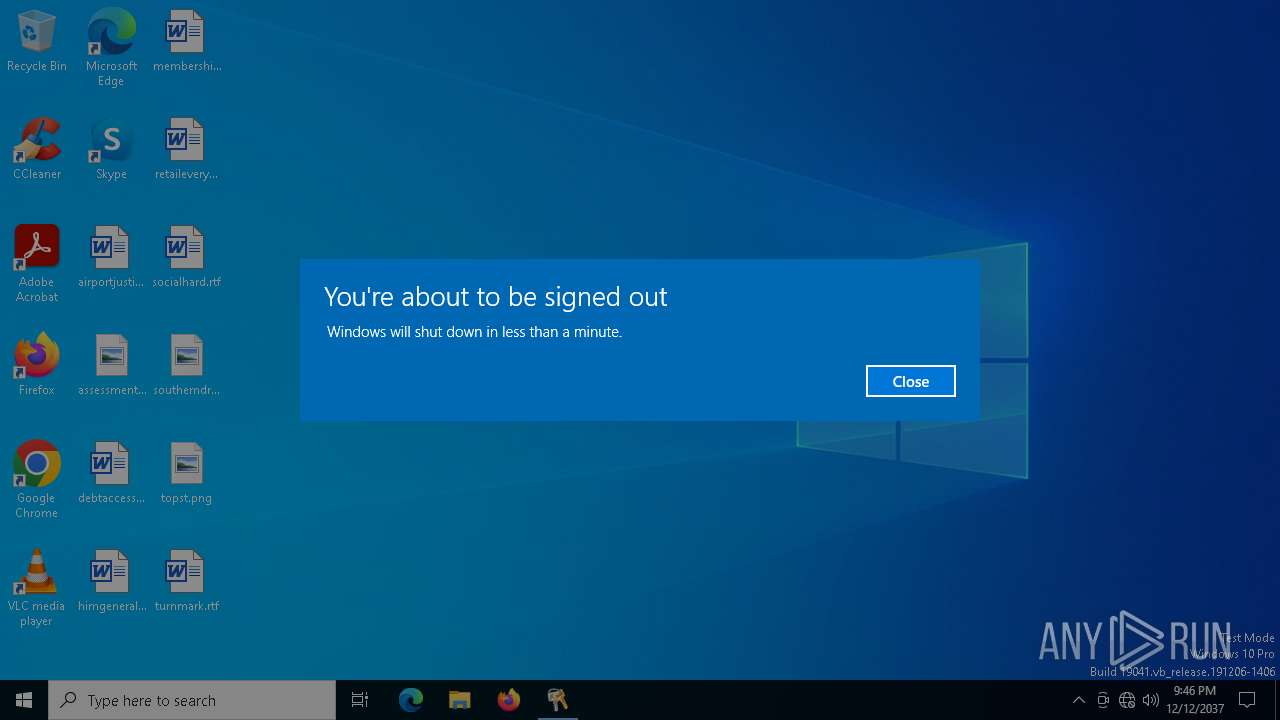Select the himgeneral... Word document icon
The image size is (1280, 720).
pyautogui.click(x=111, y=581)
